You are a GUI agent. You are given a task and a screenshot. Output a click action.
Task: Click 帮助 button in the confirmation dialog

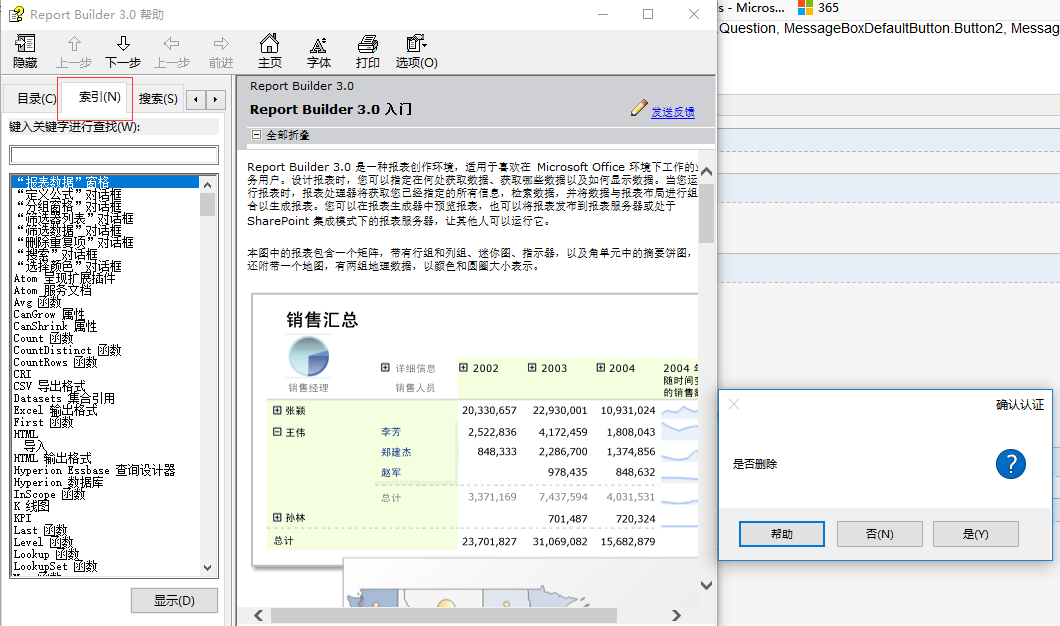tap(781, 534)
